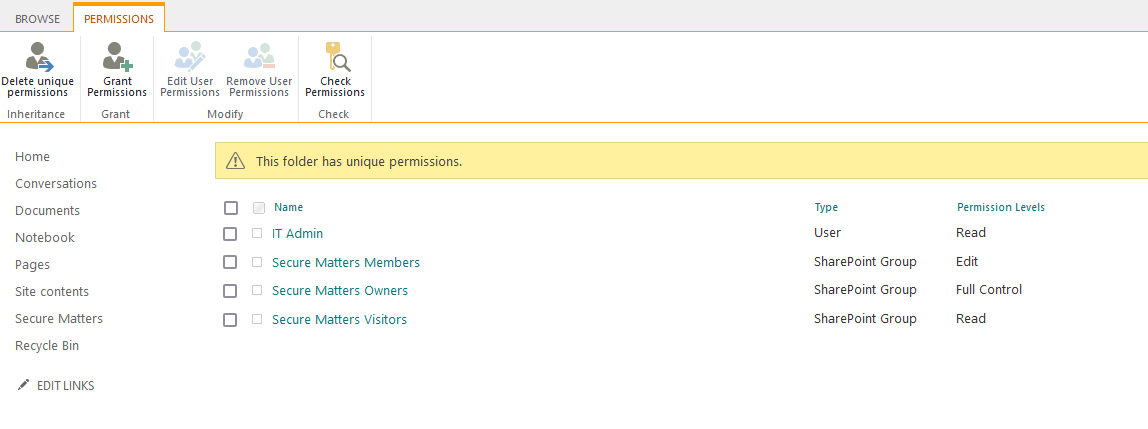Switch to the BROWSE tab
Screen dimensions: 1148x429
coord(37,19)
